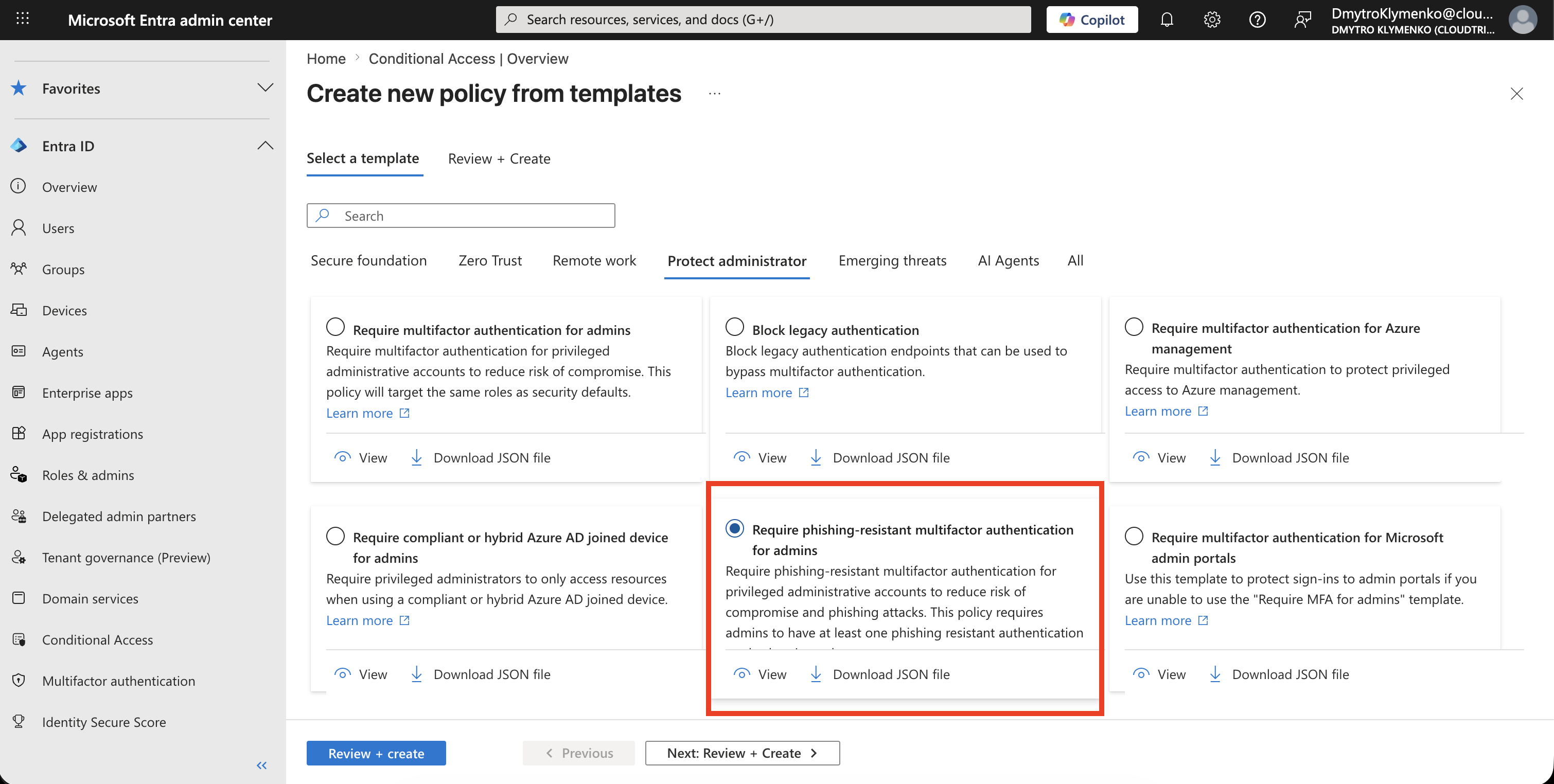Select Require multifactor authentication for admins radio
This screenshot has width=1554, height=784.
[335, 327]
